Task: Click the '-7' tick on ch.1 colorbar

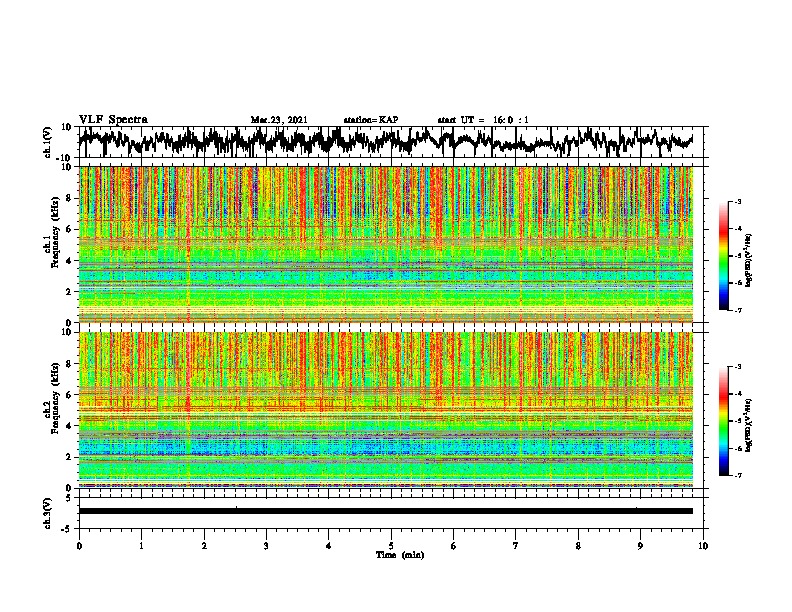Action: click(x=737, y=310)
